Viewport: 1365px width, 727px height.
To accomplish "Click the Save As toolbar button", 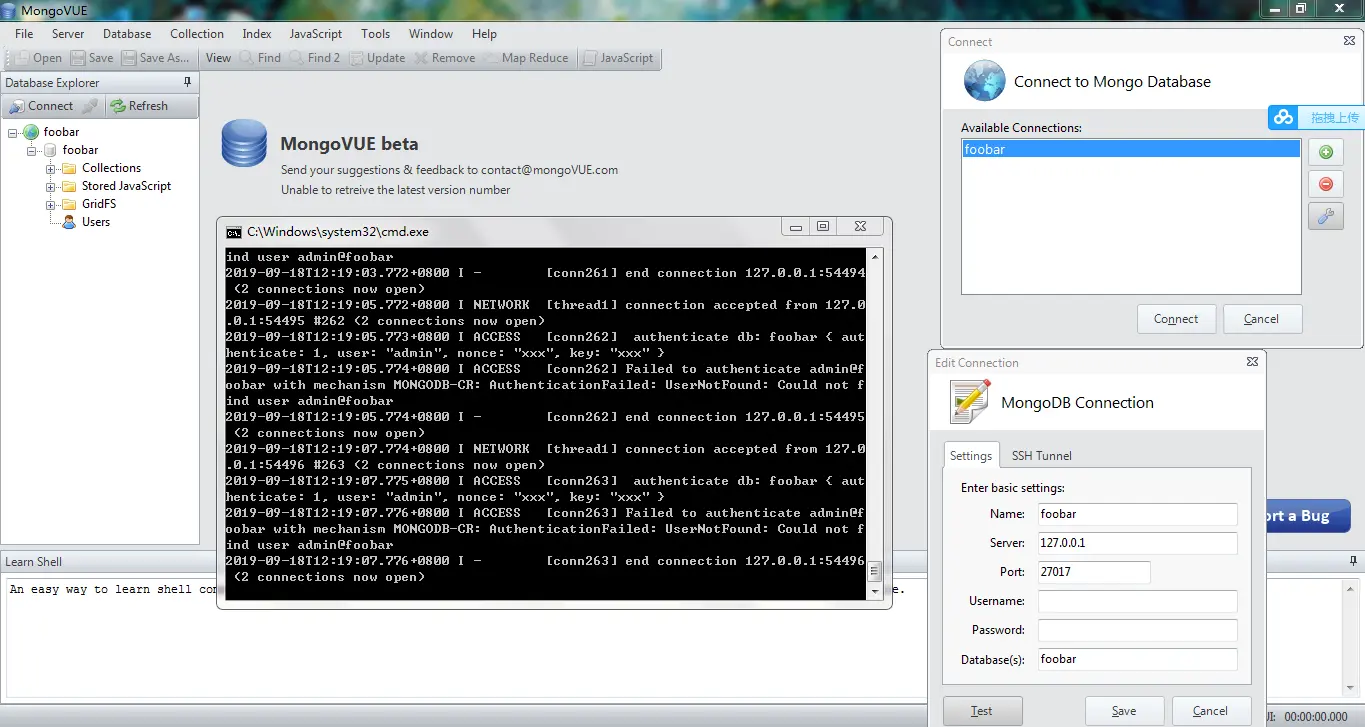I will pos(154,58).
